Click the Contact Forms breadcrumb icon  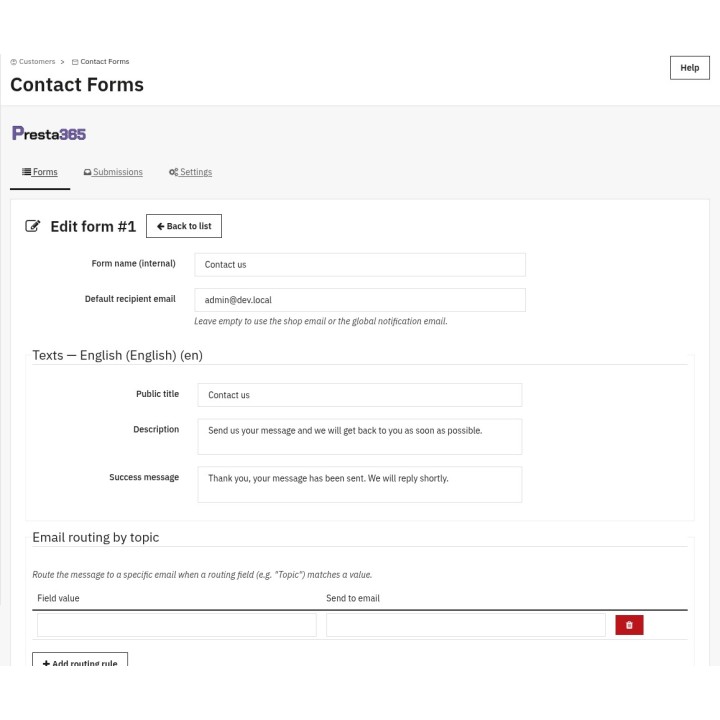tap(75, 62)
